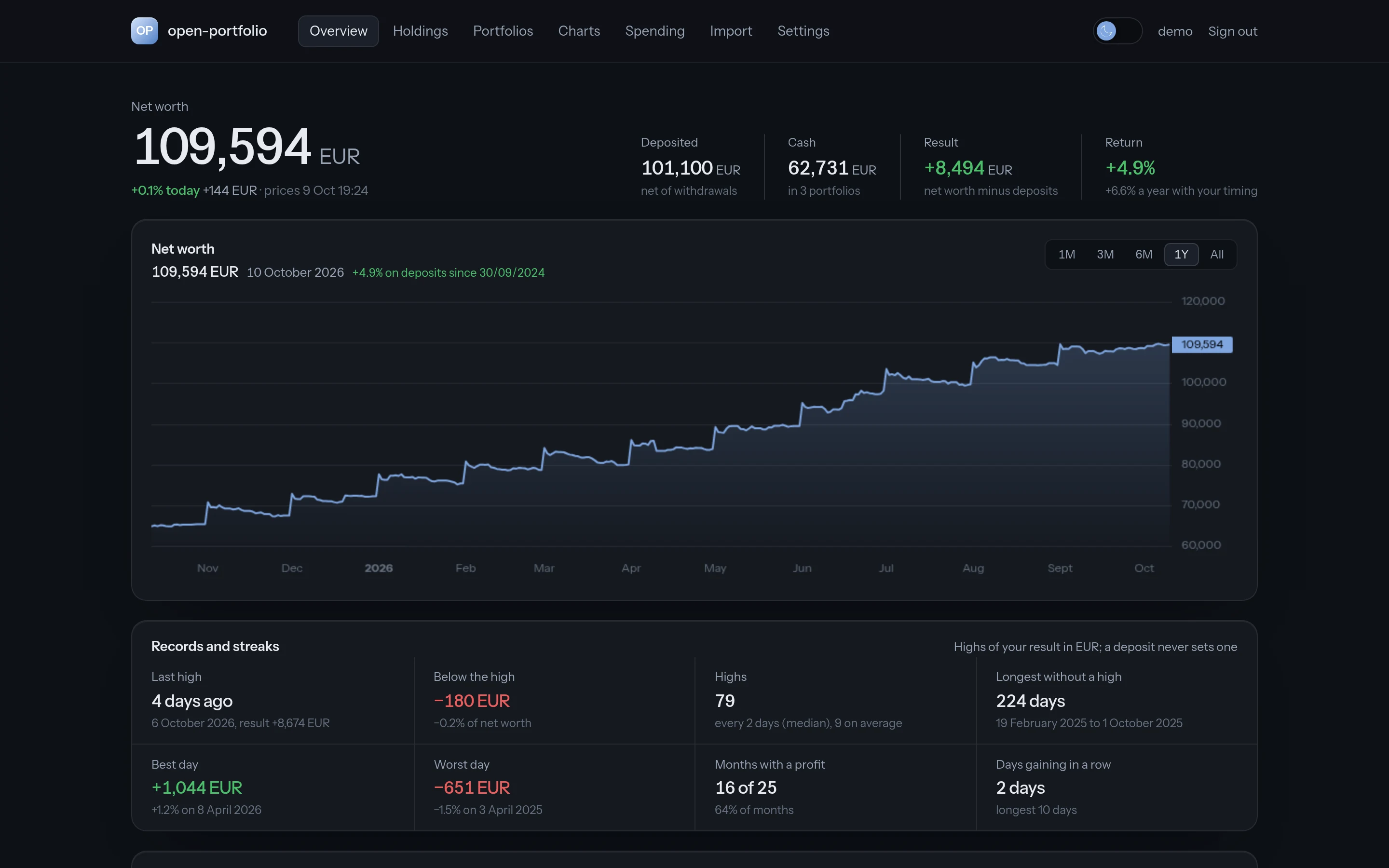Screen dimensions: 1389x868
Task: Select the 3M chart range
Action: pyautogui.click(x=1105, y=254)
